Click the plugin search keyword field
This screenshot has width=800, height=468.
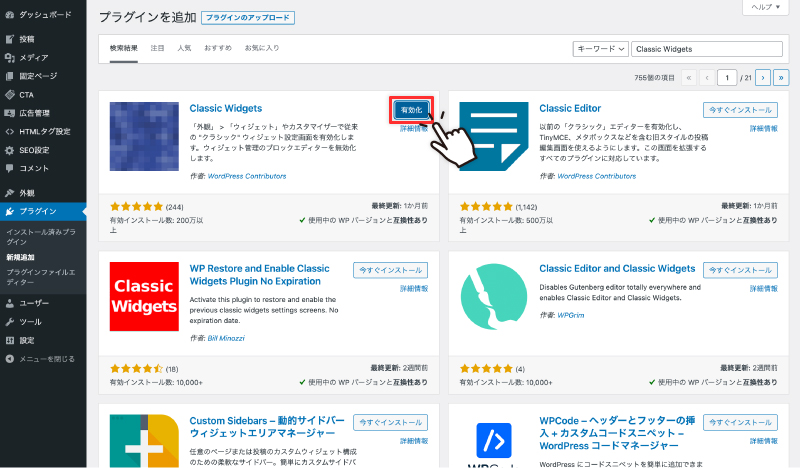click(x=707, y=49)
